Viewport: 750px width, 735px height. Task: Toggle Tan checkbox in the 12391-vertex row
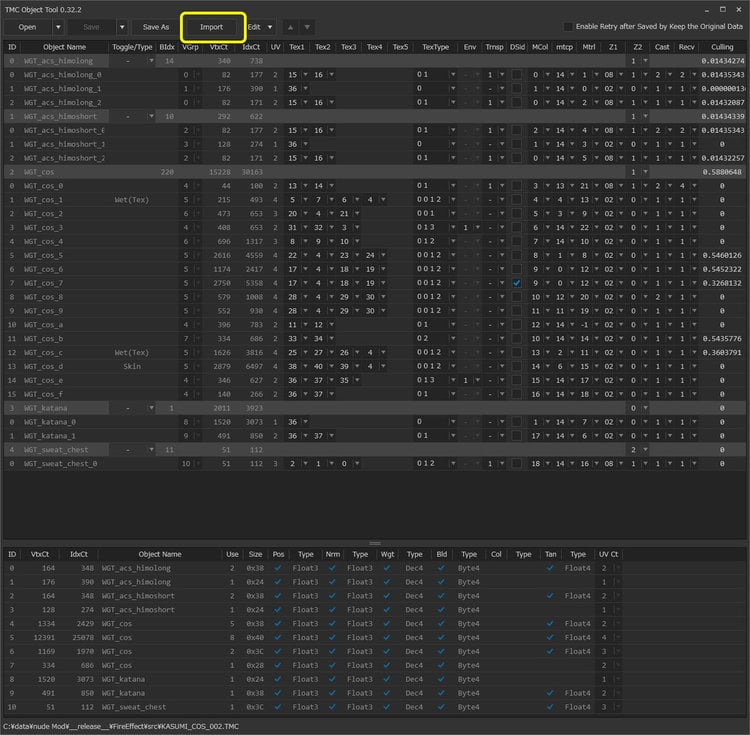point(550,637)
